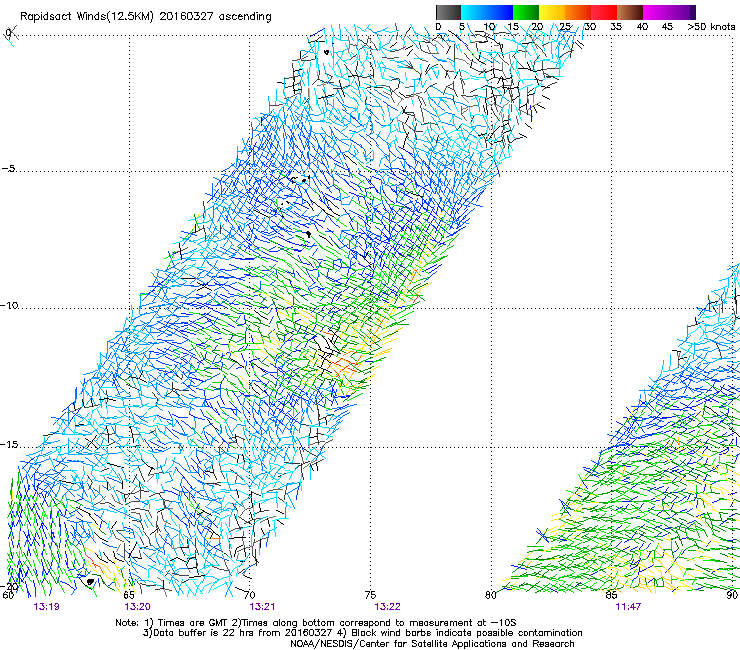Click the '80' longitude axis label
Screen dimensions: 740x650
pos(491,595)
